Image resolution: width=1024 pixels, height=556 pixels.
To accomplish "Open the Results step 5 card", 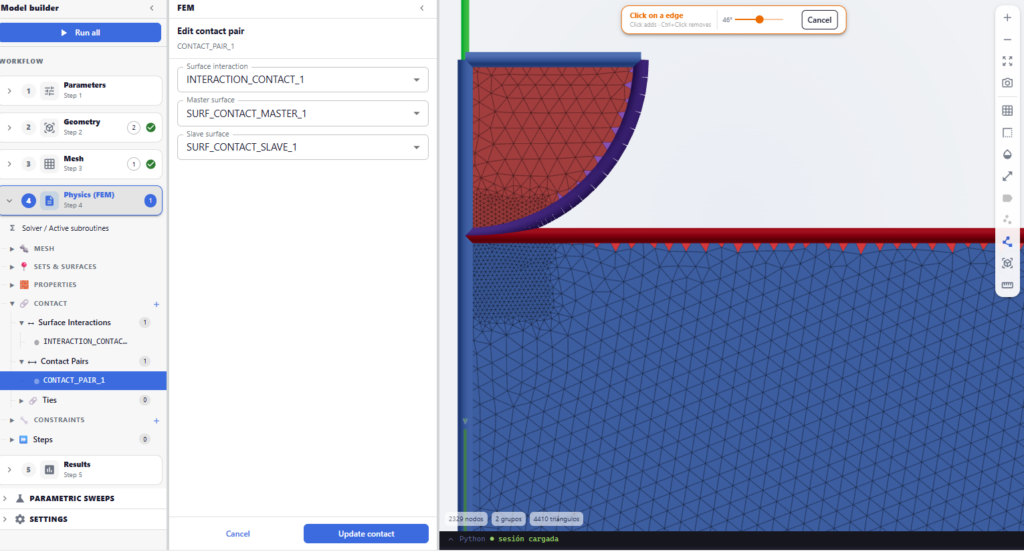I will pos(81,470).
